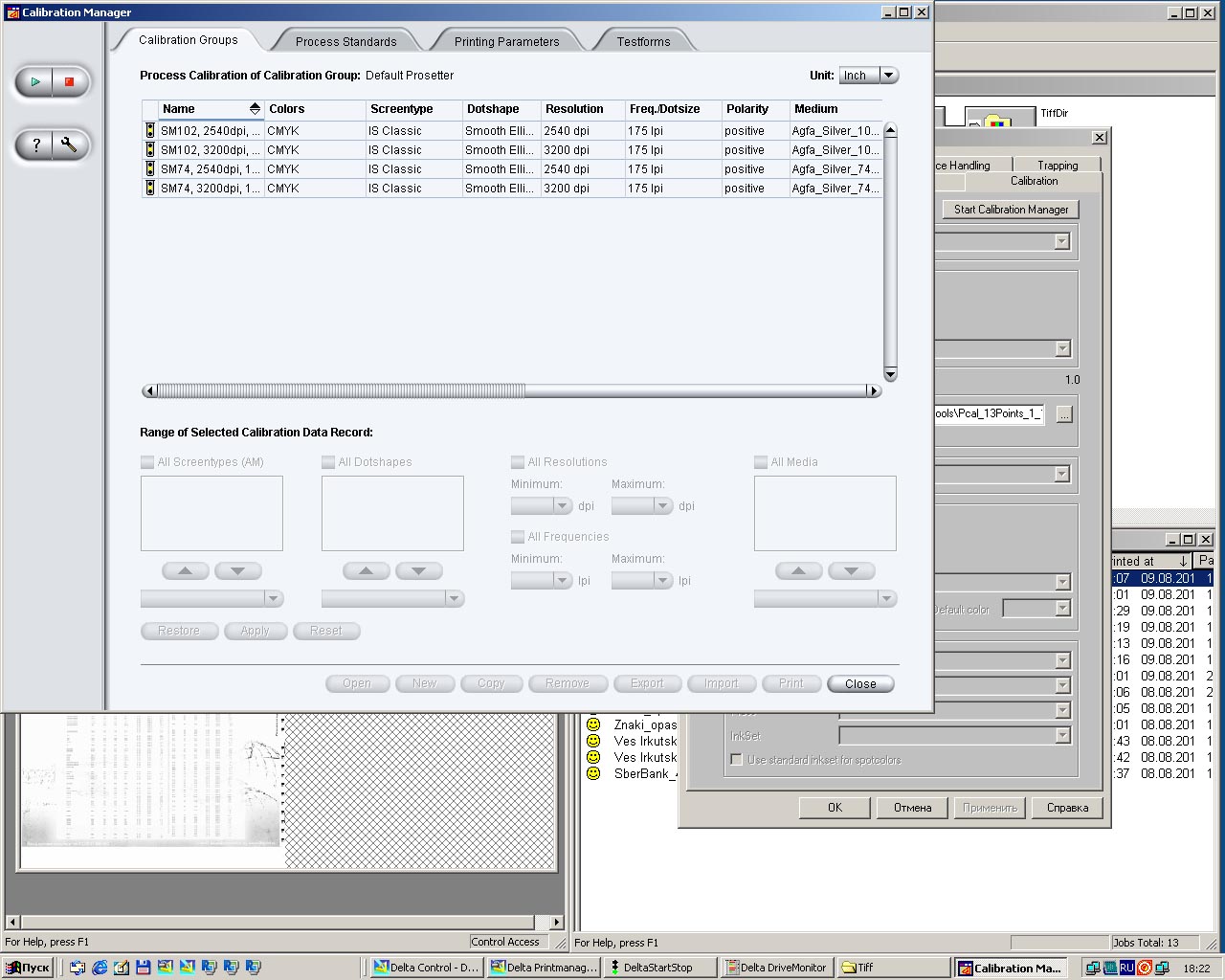Screen dimensions: 1225x980
Task: Switch to DeltaStartStop taskbar button
Action: coord(660,968)
